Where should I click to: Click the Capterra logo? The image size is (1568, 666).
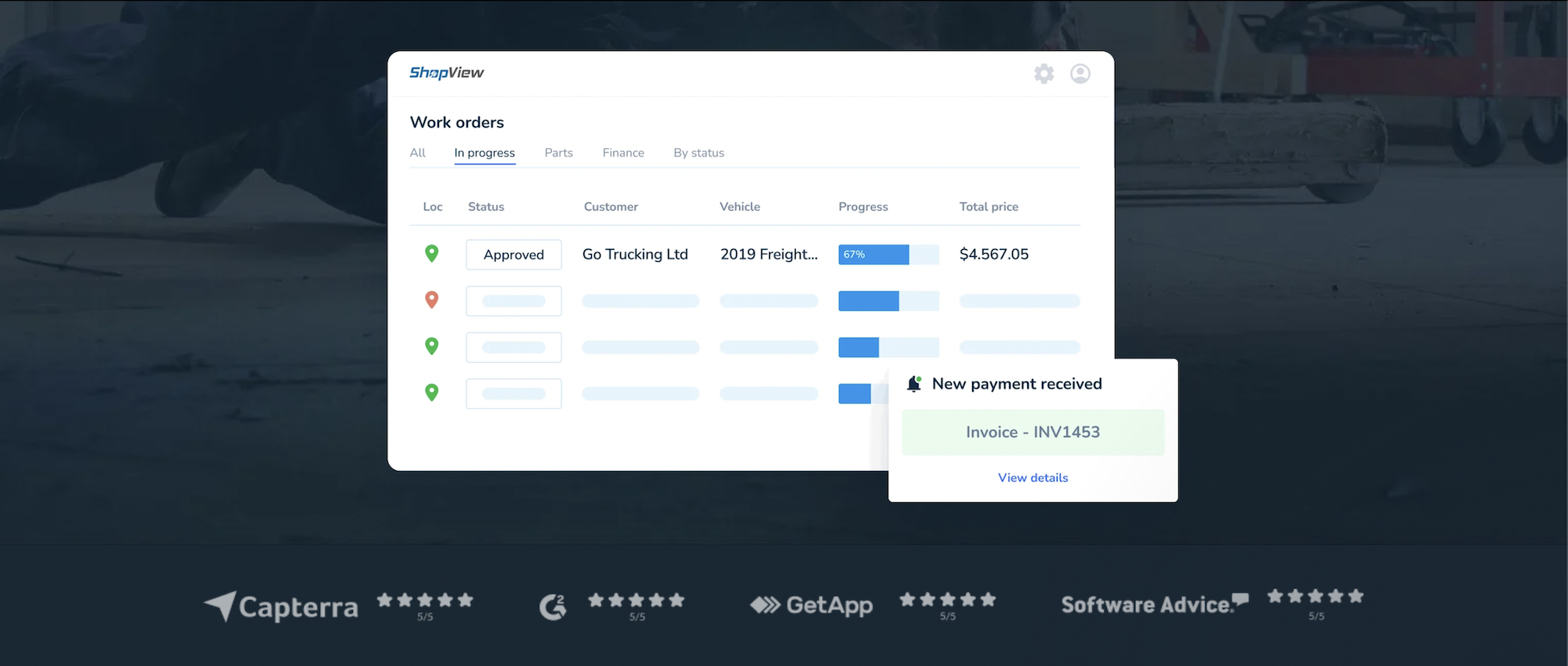click(x=281, y=606)
